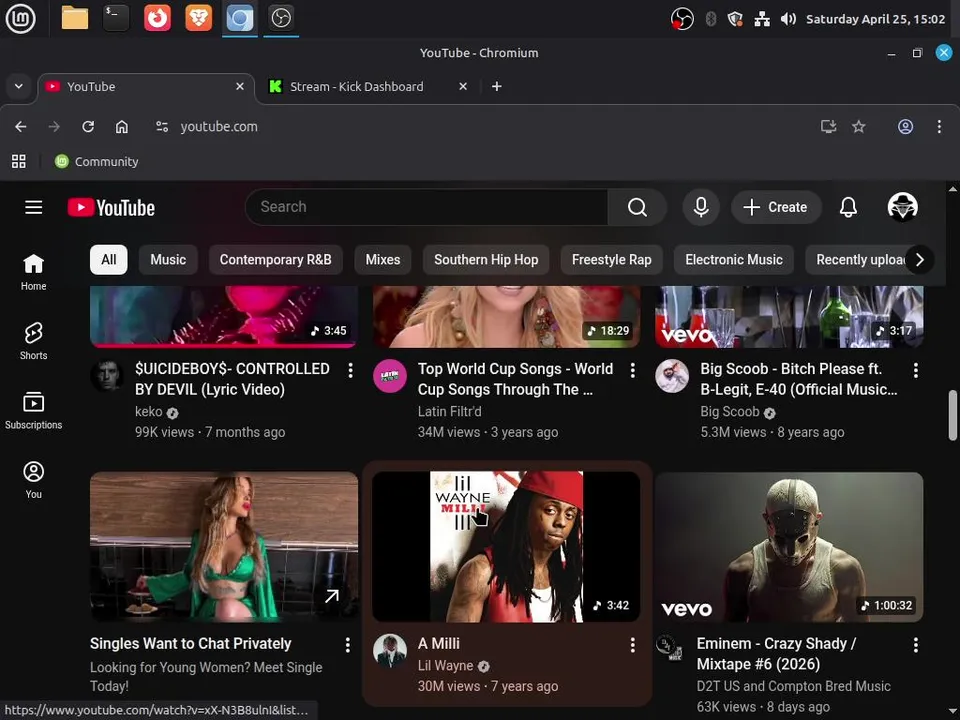Open YouTube notifications bell
Screen dimensions: 960x720
tap(848, 207)
